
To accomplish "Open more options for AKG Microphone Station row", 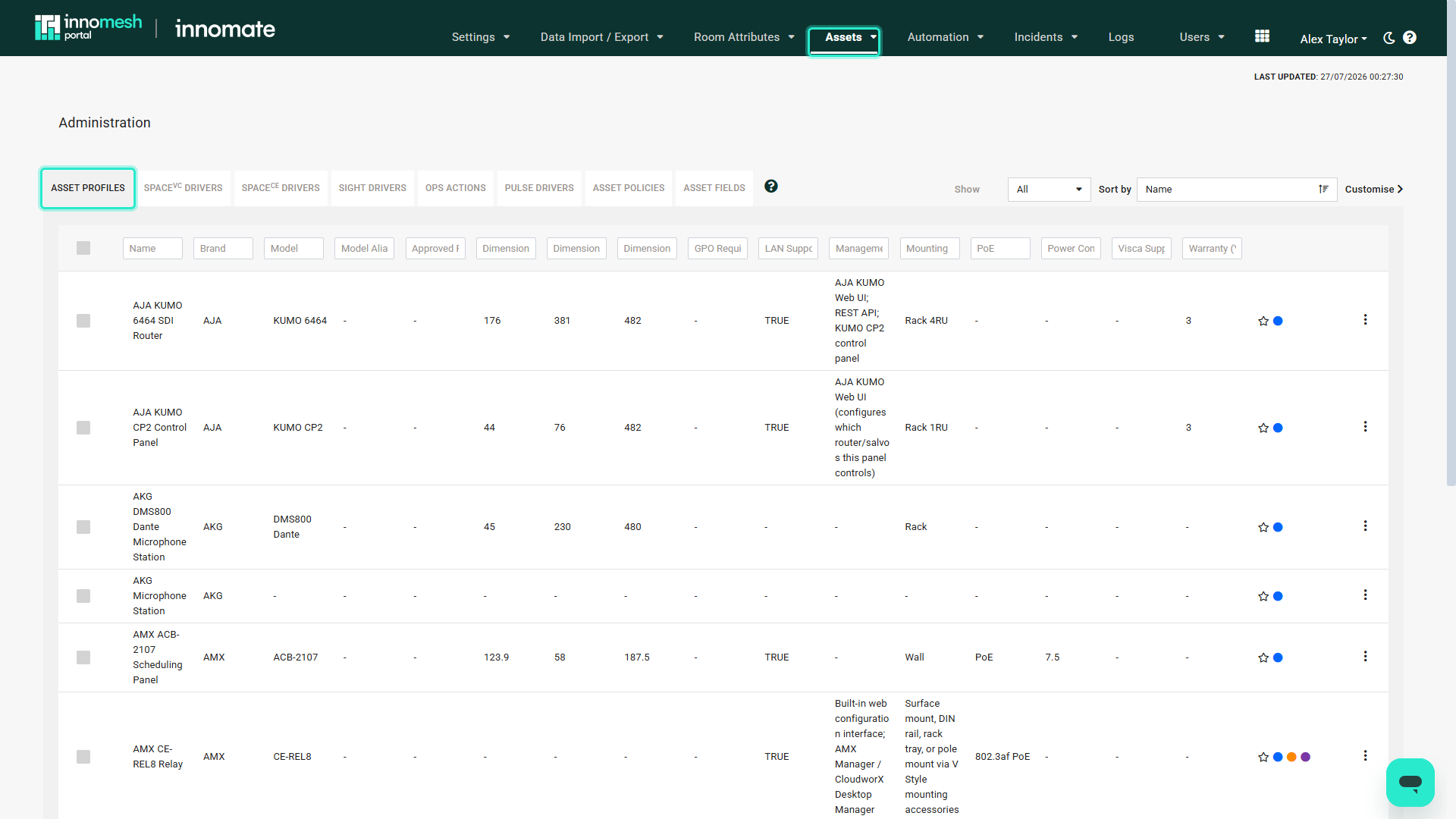I will 1365,595.
